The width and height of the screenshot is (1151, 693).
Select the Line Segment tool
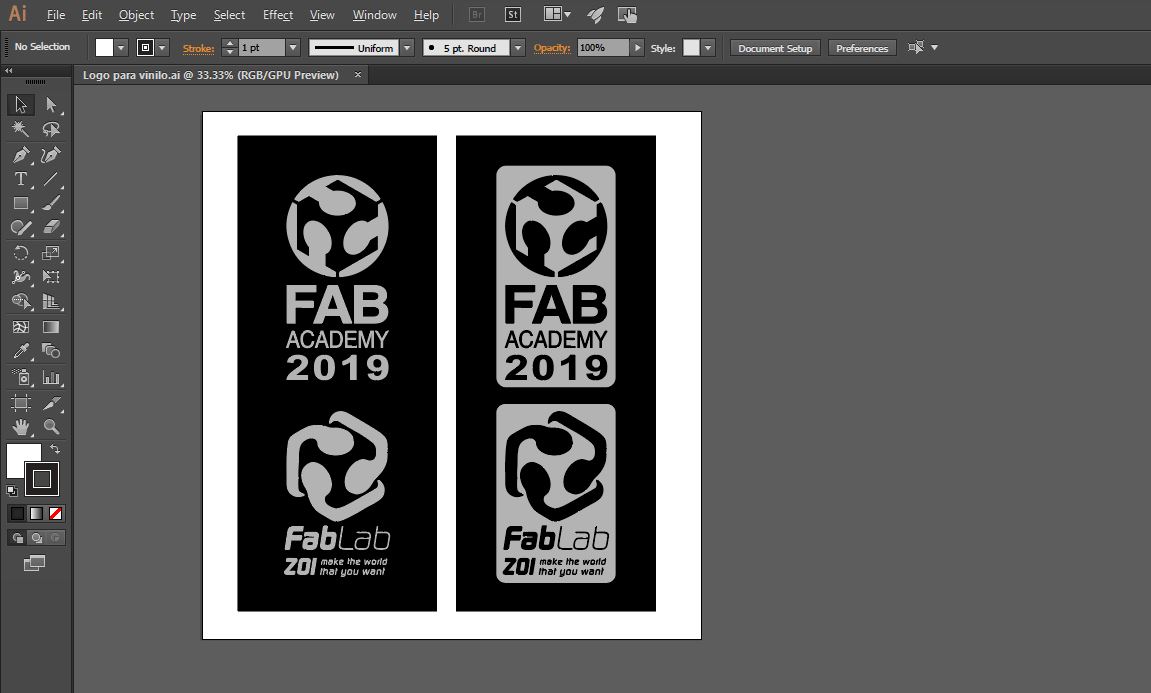pos(51,178)
